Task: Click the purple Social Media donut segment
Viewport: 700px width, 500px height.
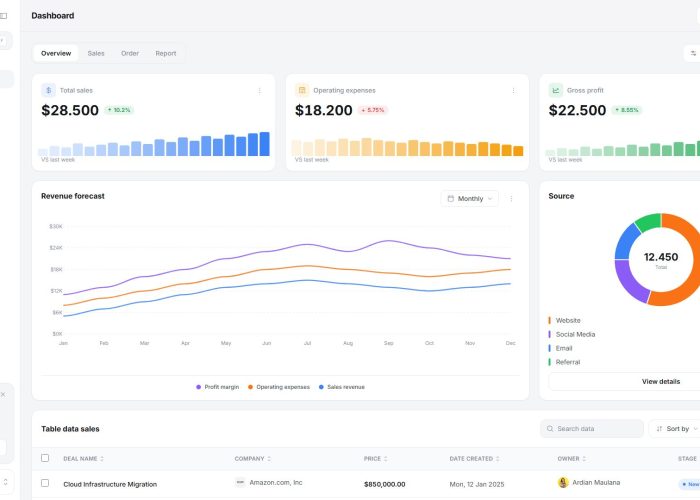Action: click(629, 280)
